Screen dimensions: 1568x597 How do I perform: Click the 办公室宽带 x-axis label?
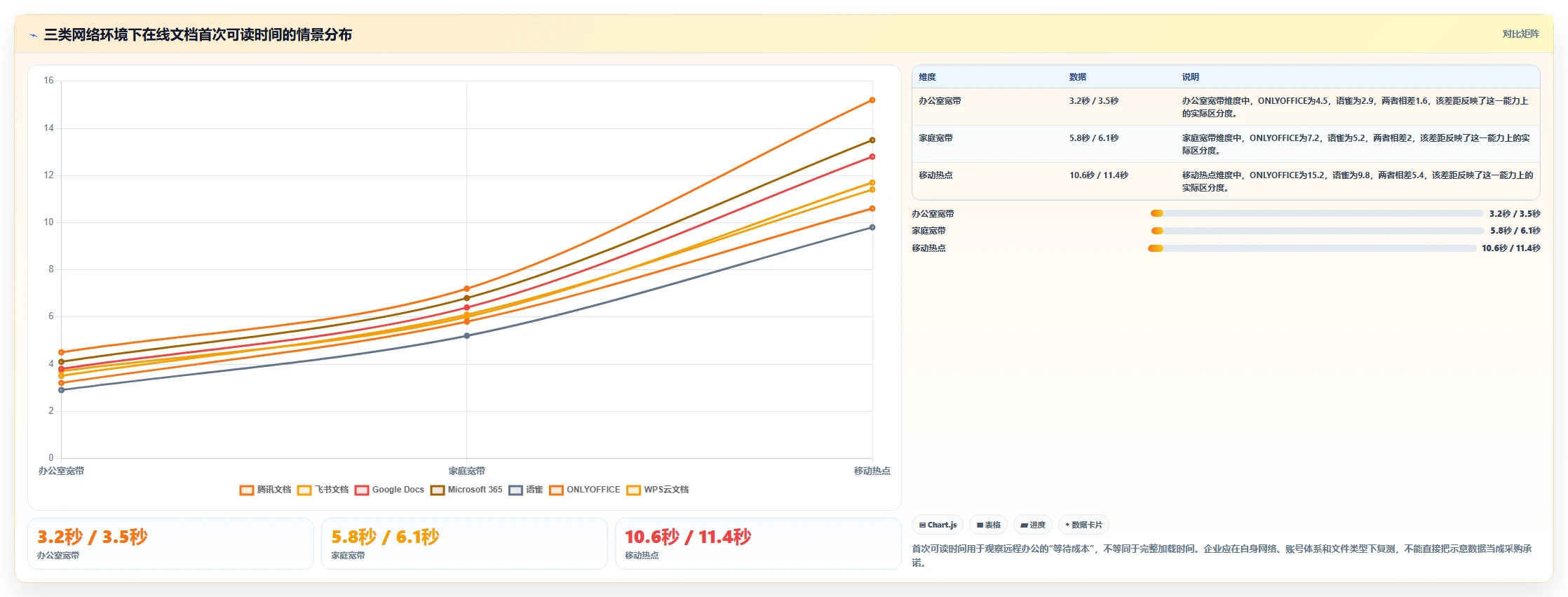(61, 471)
